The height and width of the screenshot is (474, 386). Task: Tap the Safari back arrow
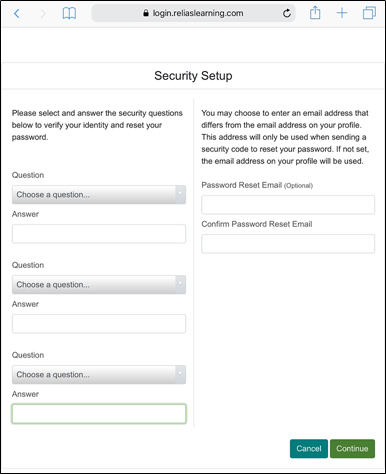point(17,14)
